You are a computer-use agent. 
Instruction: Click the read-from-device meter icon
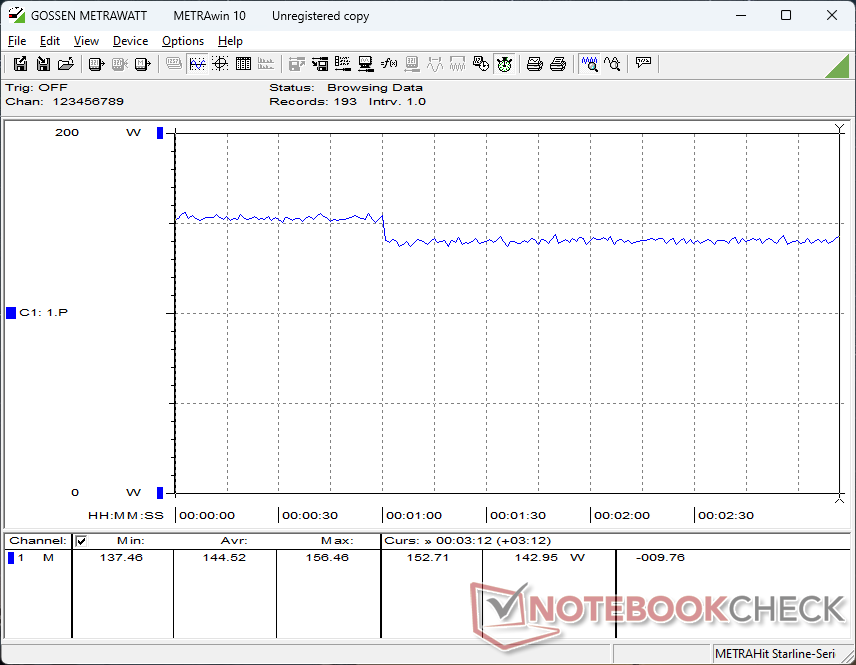coord(96,64)
